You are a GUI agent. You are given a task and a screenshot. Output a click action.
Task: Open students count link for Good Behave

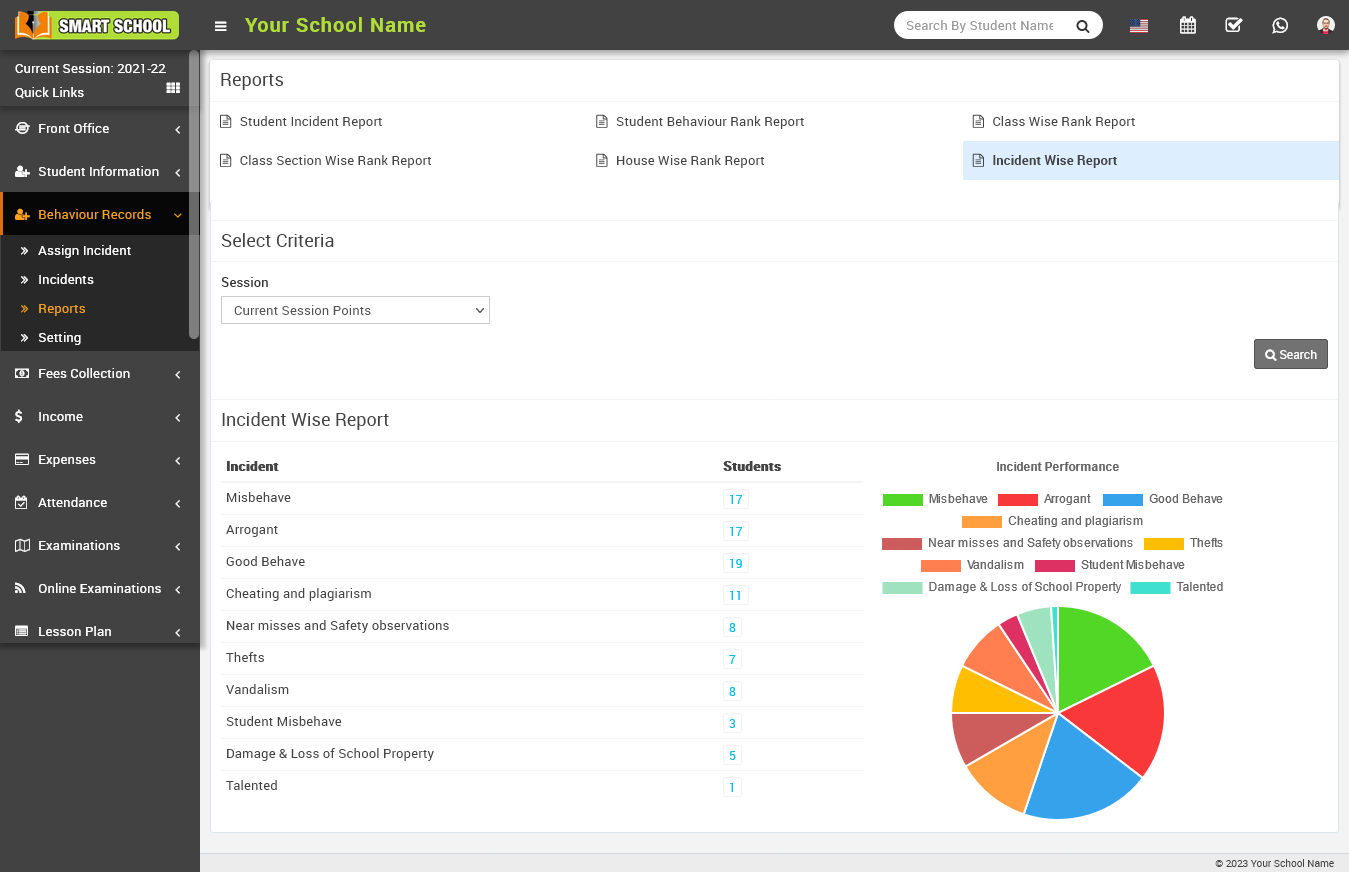pos(736,563)
